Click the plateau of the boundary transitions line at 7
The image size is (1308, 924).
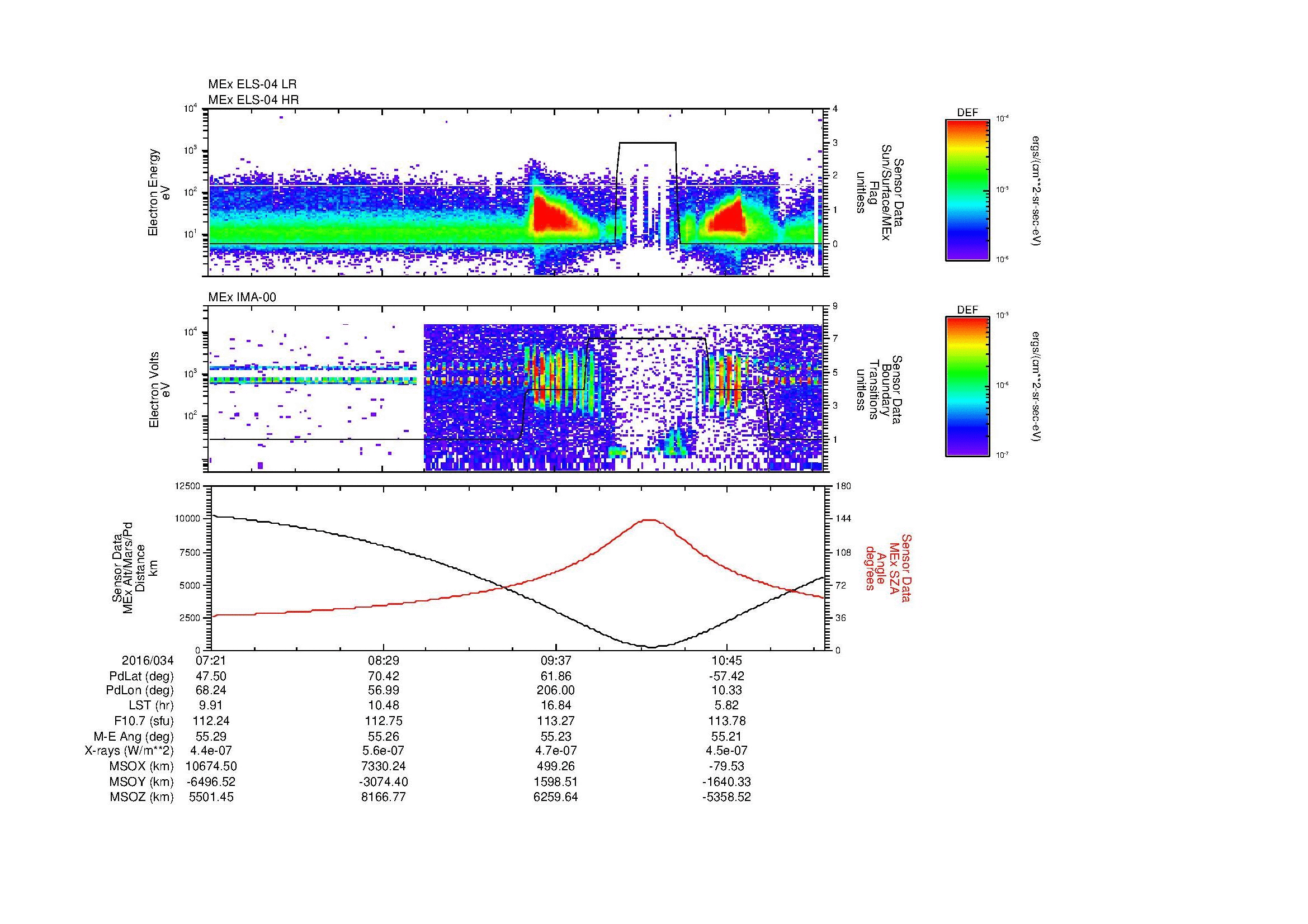pyautogui.click(x=646, y=339)
